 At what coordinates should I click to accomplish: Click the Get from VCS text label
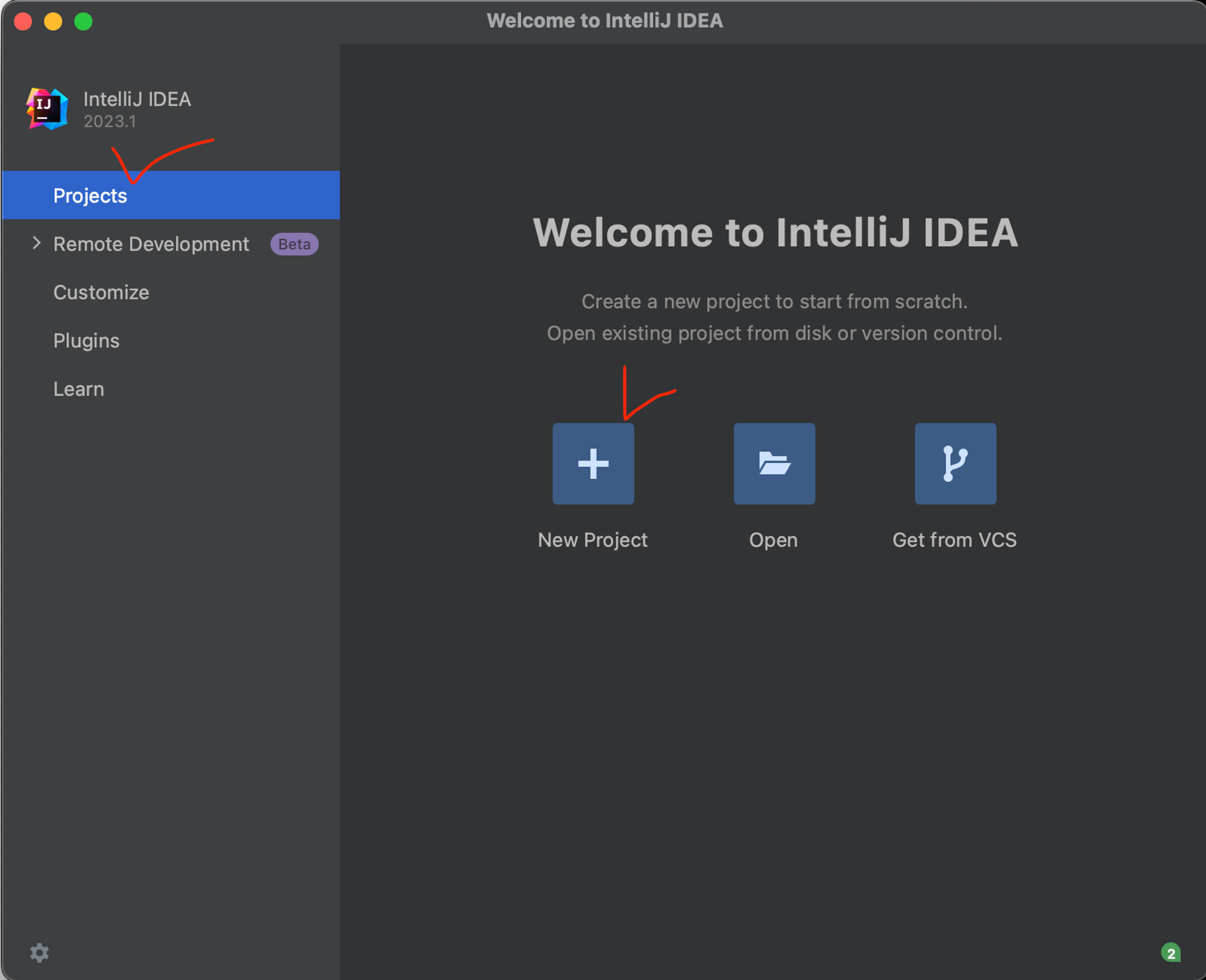pyautogui.click(x=955, y=540)
